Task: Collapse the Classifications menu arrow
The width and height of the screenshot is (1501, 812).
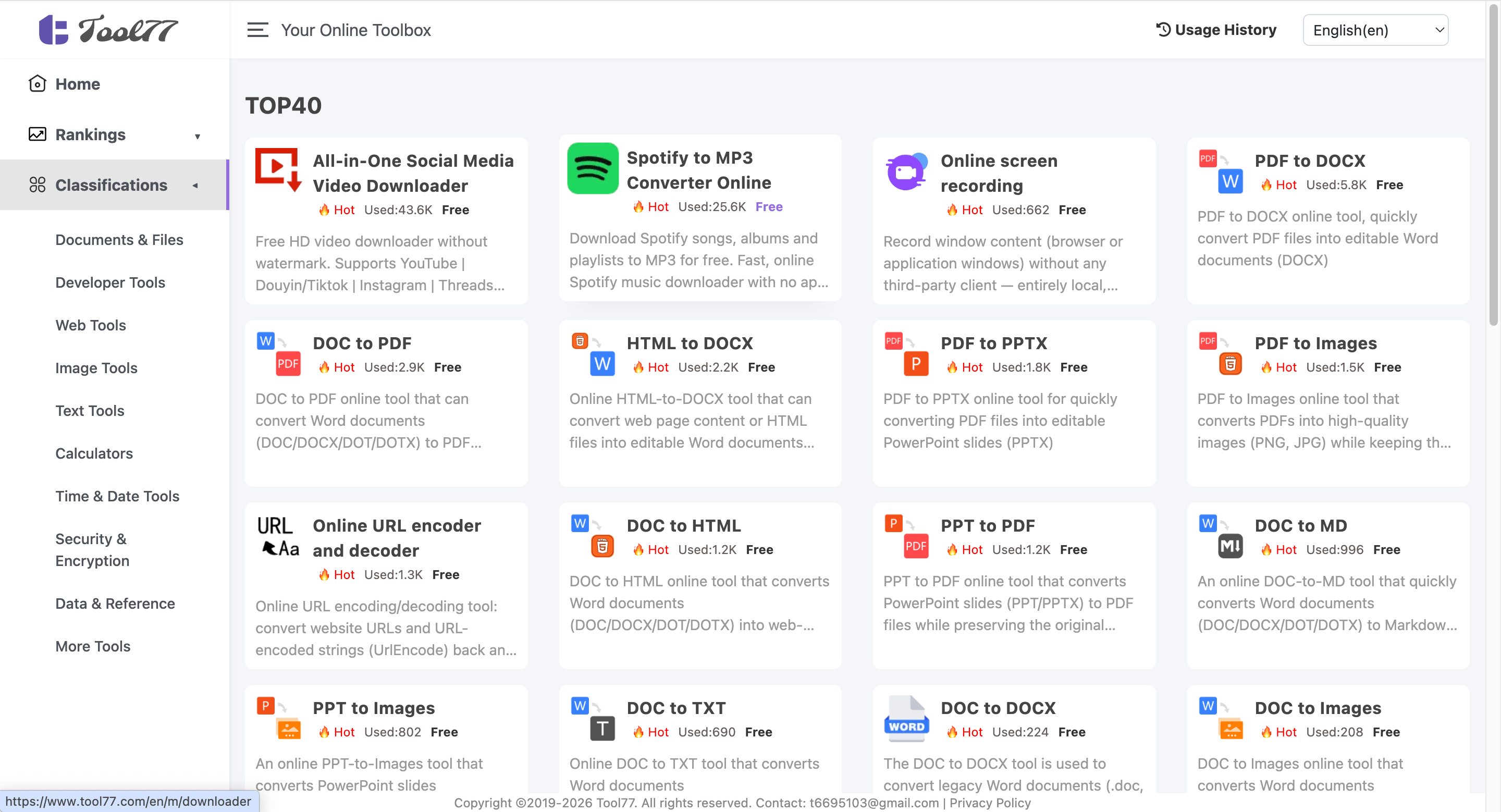Action: click(196, 186)
